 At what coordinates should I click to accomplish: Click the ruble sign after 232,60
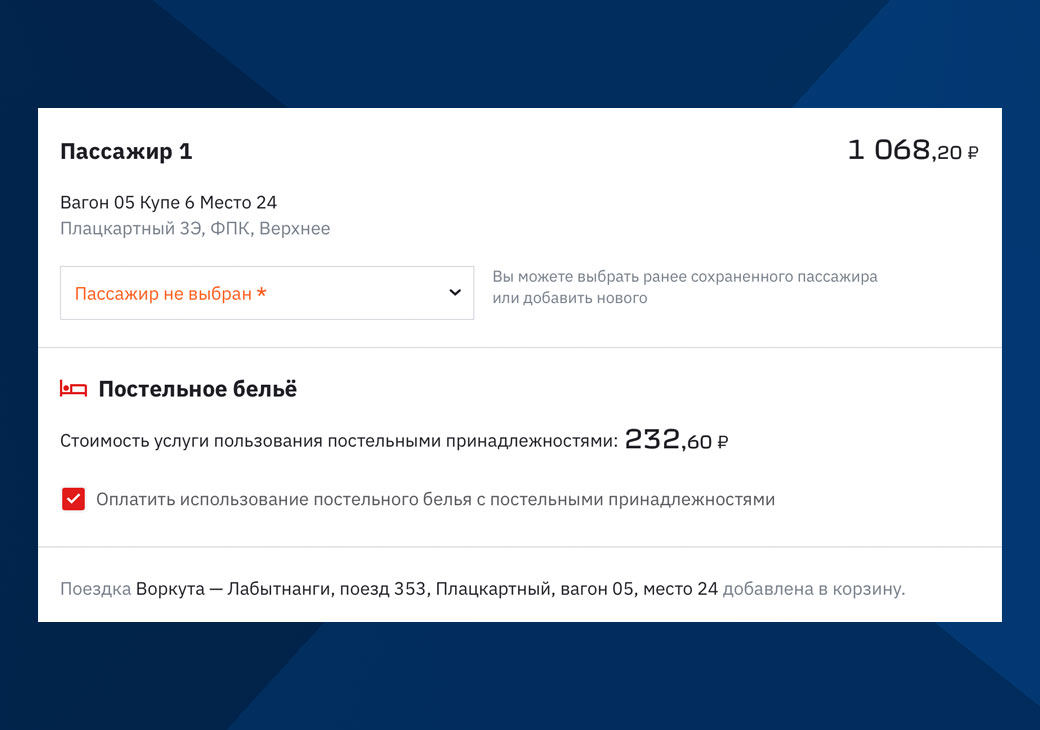click(x=723, y=442)
